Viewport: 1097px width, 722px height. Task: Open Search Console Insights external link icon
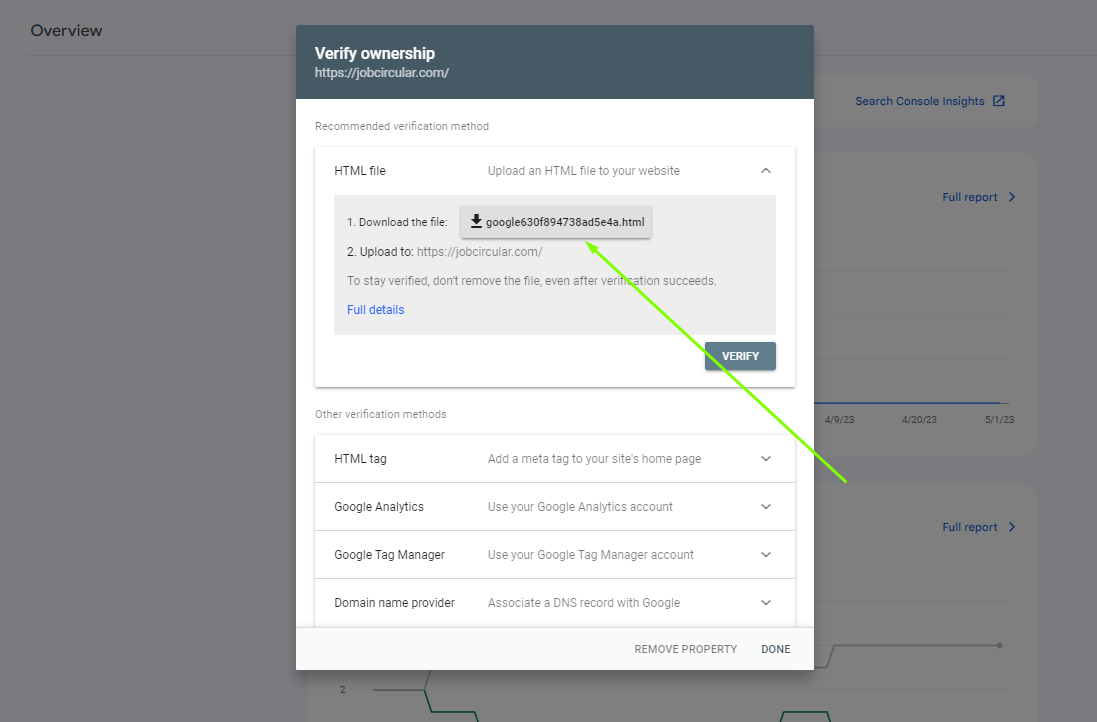point(998,101)
